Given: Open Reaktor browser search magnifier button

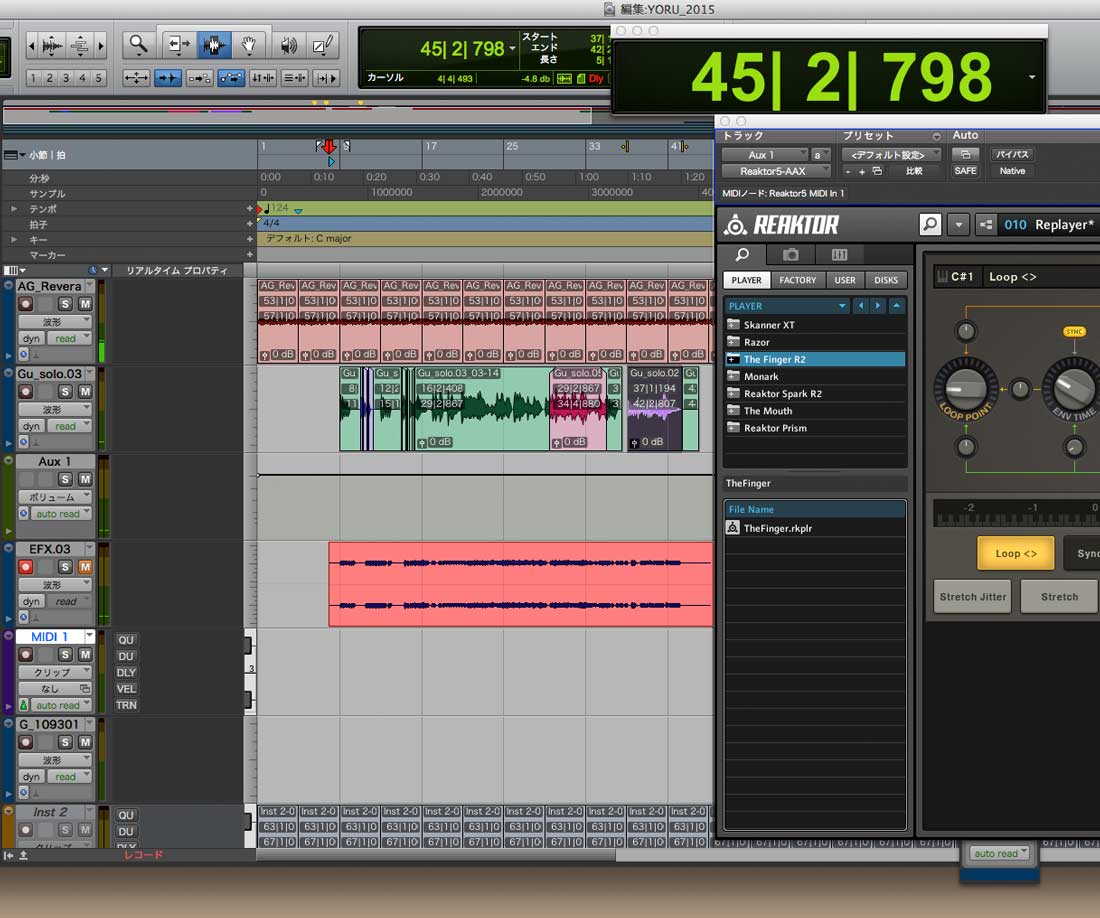Looking at the screenshot, I should tap(930, 224).
